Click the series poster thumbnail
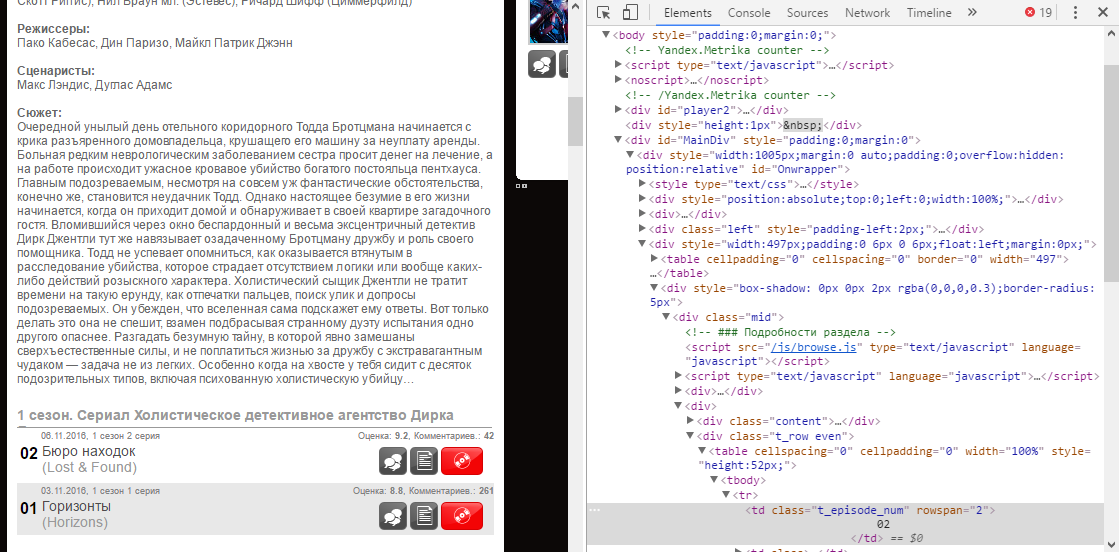Image resolution: width=1119 pixels, height=552 pixels. pos(547,21)
